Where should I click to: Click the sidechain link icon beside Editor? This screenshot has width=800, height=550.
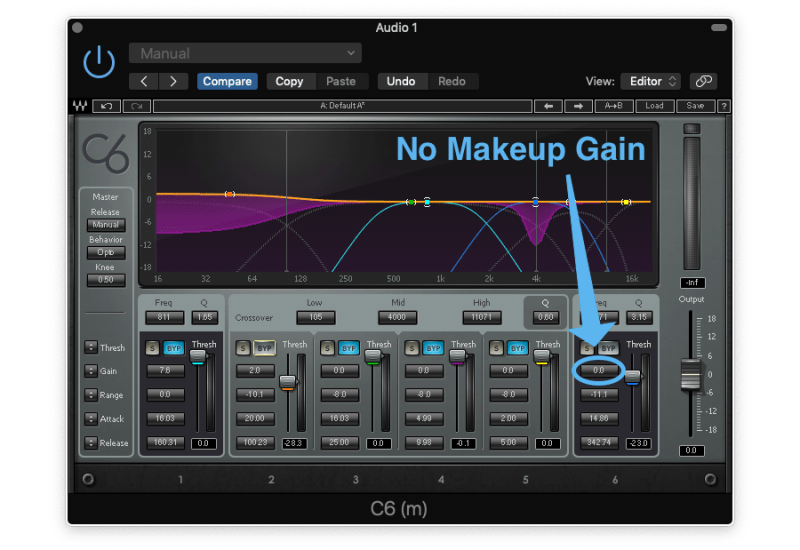(x=704, y=81)
